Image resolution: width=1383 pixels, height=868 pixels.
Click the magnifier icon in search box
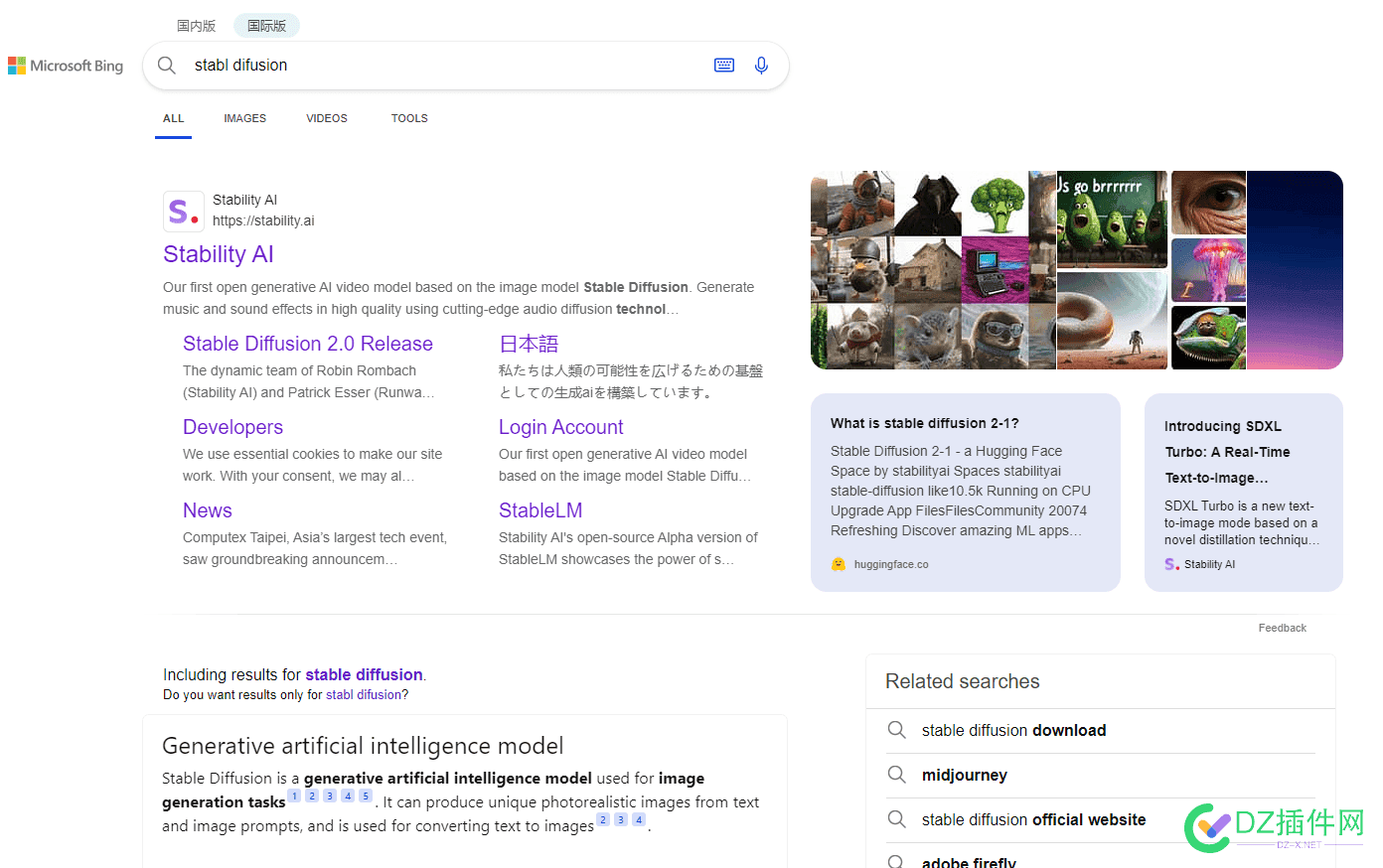tap(167, 66)
